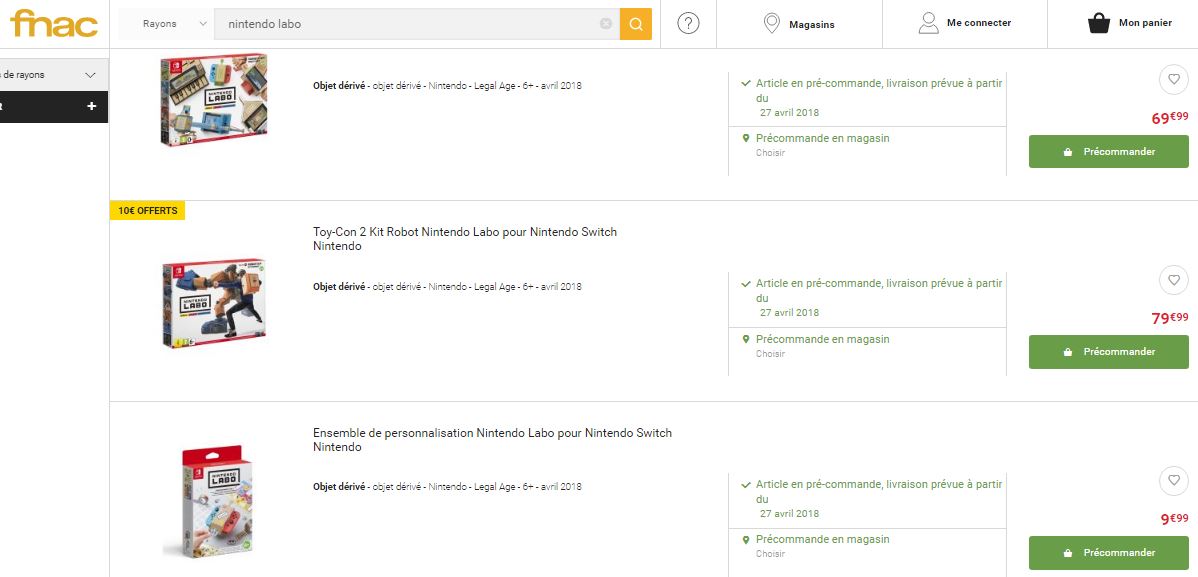Image resolution: width=1198 pixels, height=577 pixels.
Task: Open the Toy-Con 2 Kit Robot thumbnail
Action: pyautogui.click(x=215, y=303)
